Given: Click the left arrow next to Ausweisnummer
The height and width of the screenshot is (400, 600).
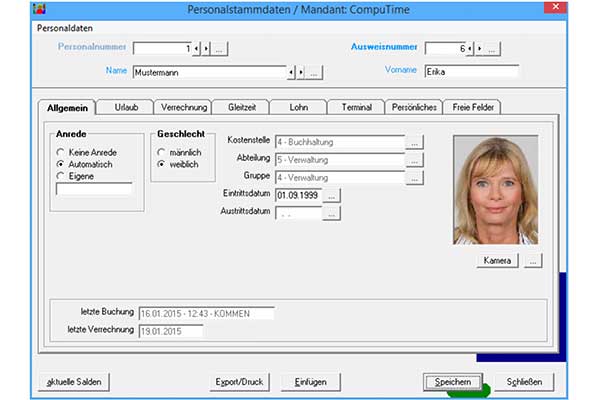Looking at the screenshot, I should coord(471,48).
